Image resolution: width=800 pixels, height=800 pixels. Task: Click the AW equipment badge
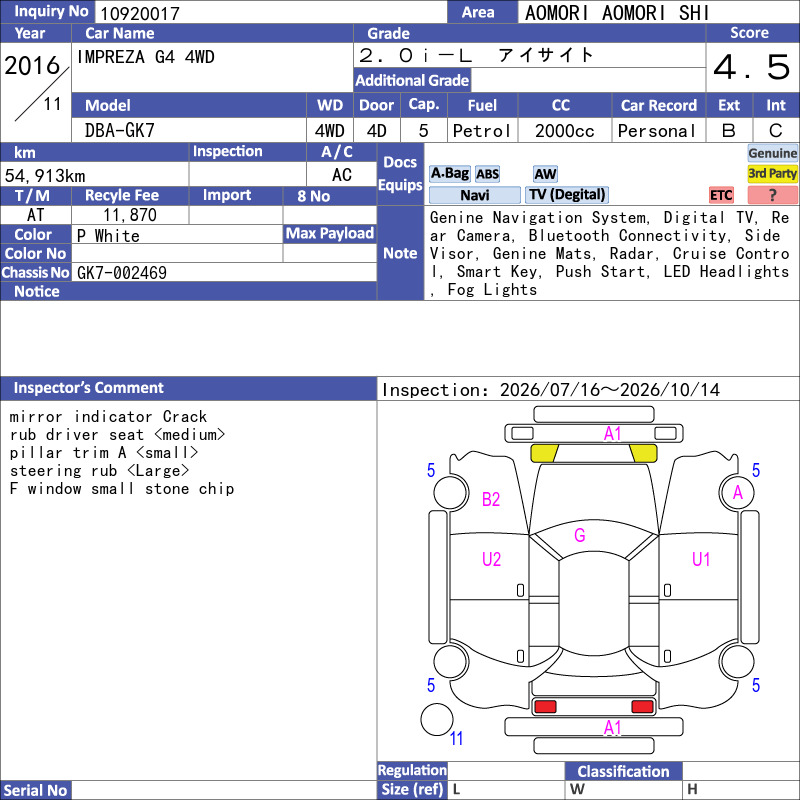(x=545, y=174)
